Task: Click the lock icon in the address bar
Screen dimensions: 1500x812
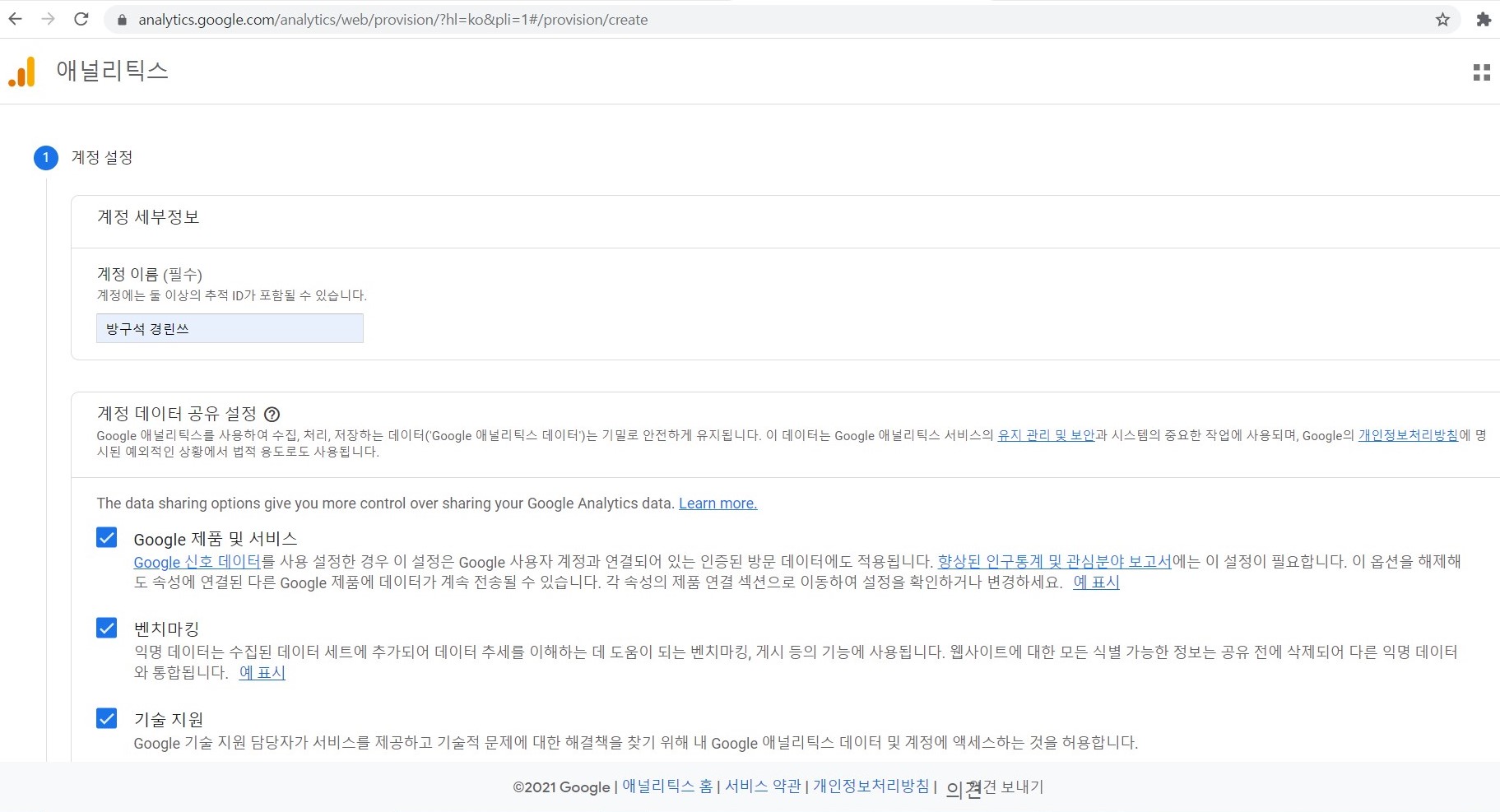Action: point(123,20)
